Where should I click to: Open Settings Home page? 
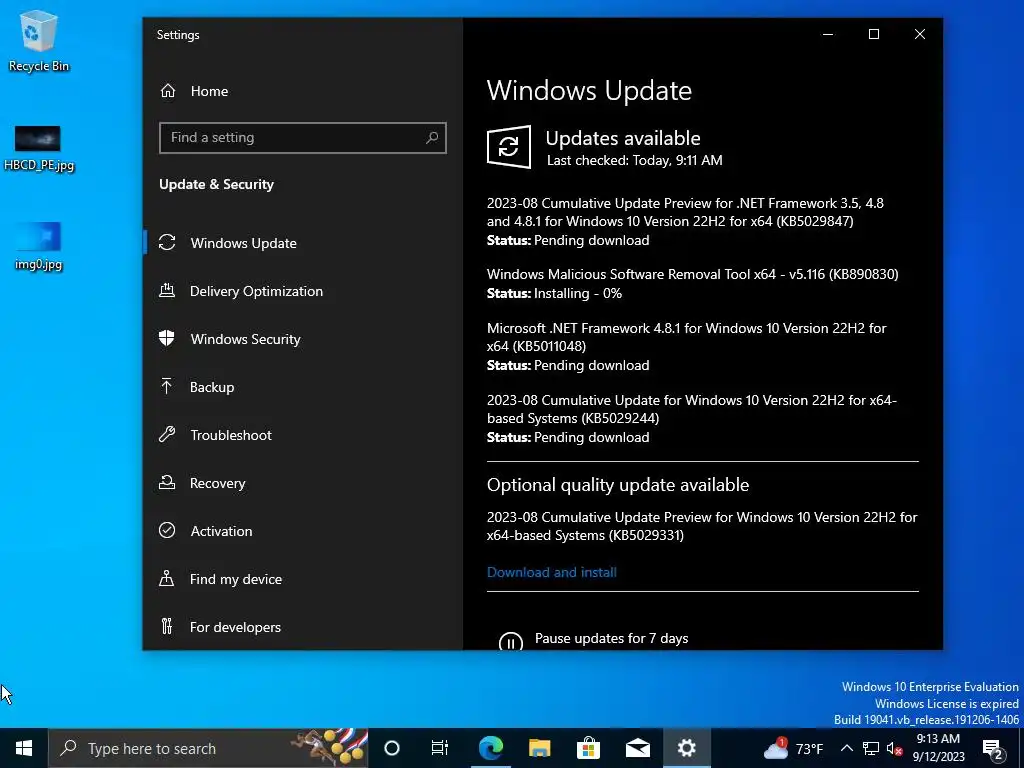click(x=209, y=91)
